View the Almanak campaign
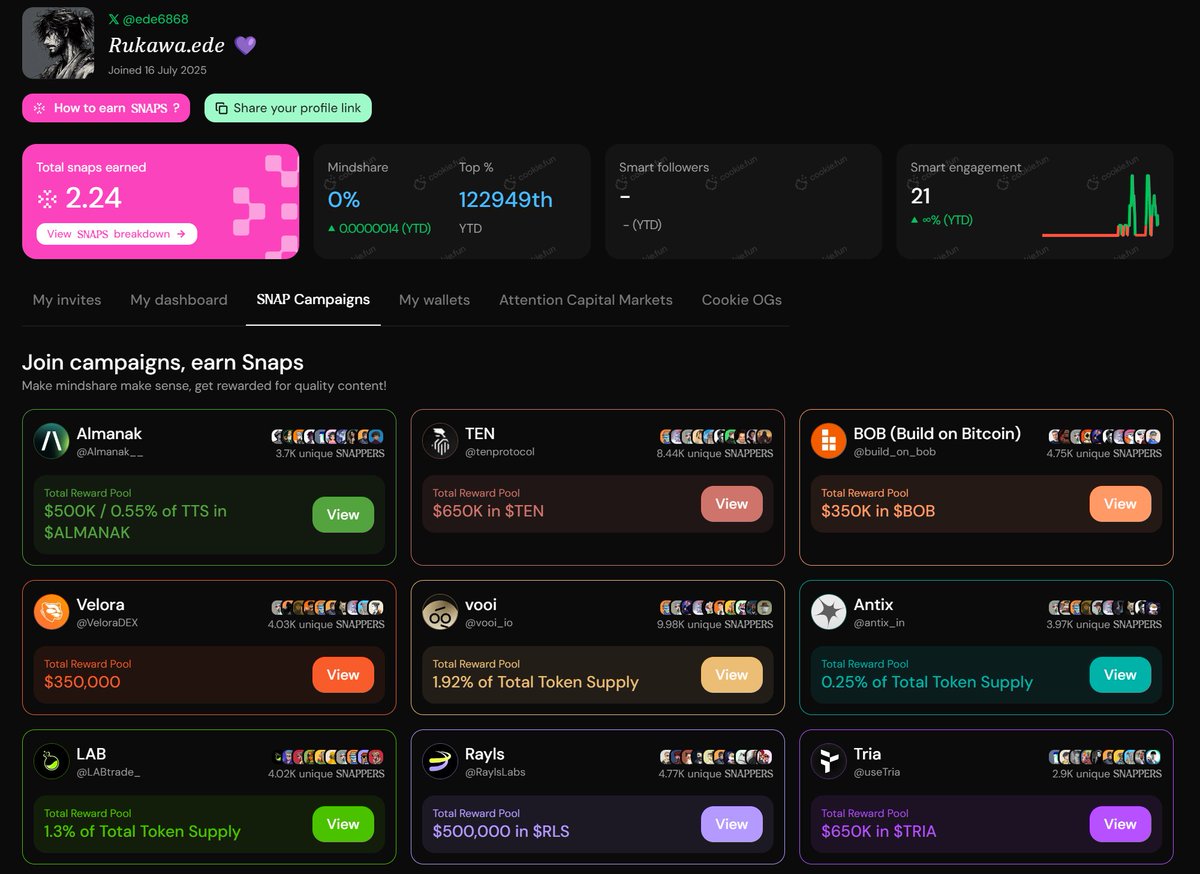 coord(343,514)
